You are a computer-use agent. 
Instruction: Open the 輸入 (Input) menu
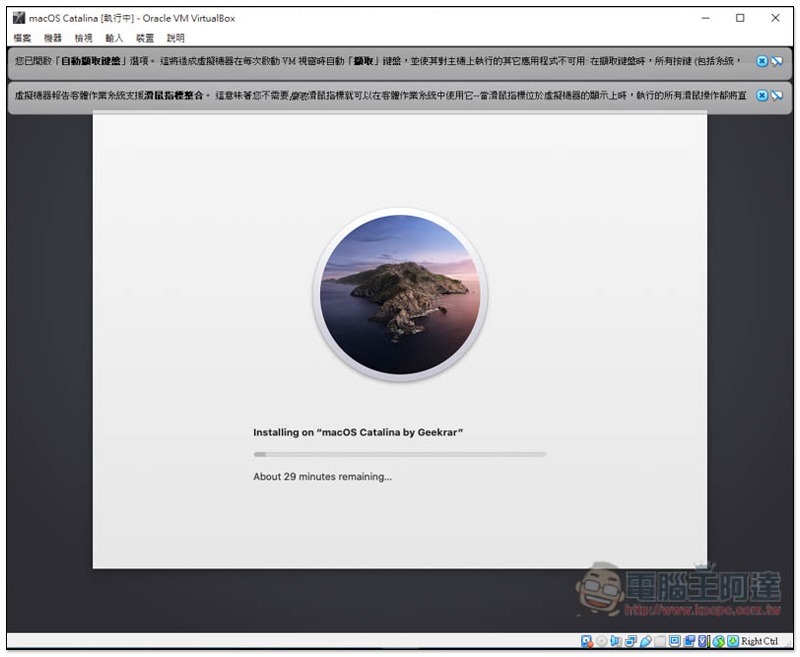(114, 38)
